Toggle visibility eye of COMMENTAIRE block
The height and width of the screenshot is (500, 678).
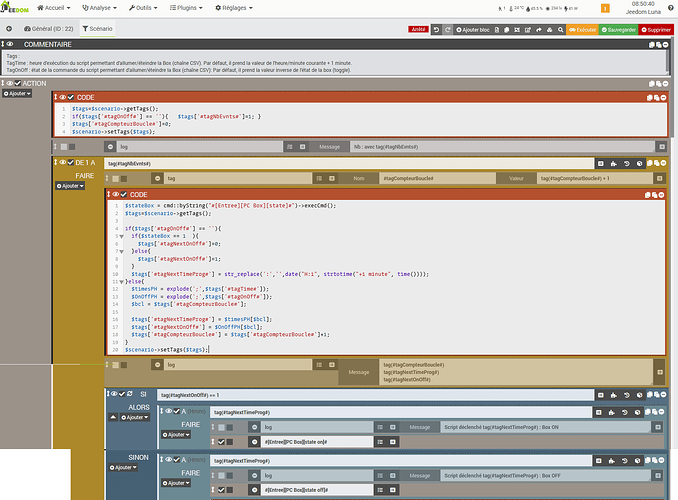tap(10, 44)
